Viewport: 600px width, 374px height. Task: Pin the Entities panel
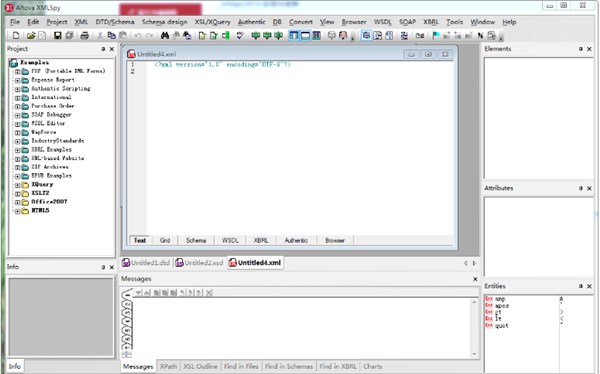(580, 286)
